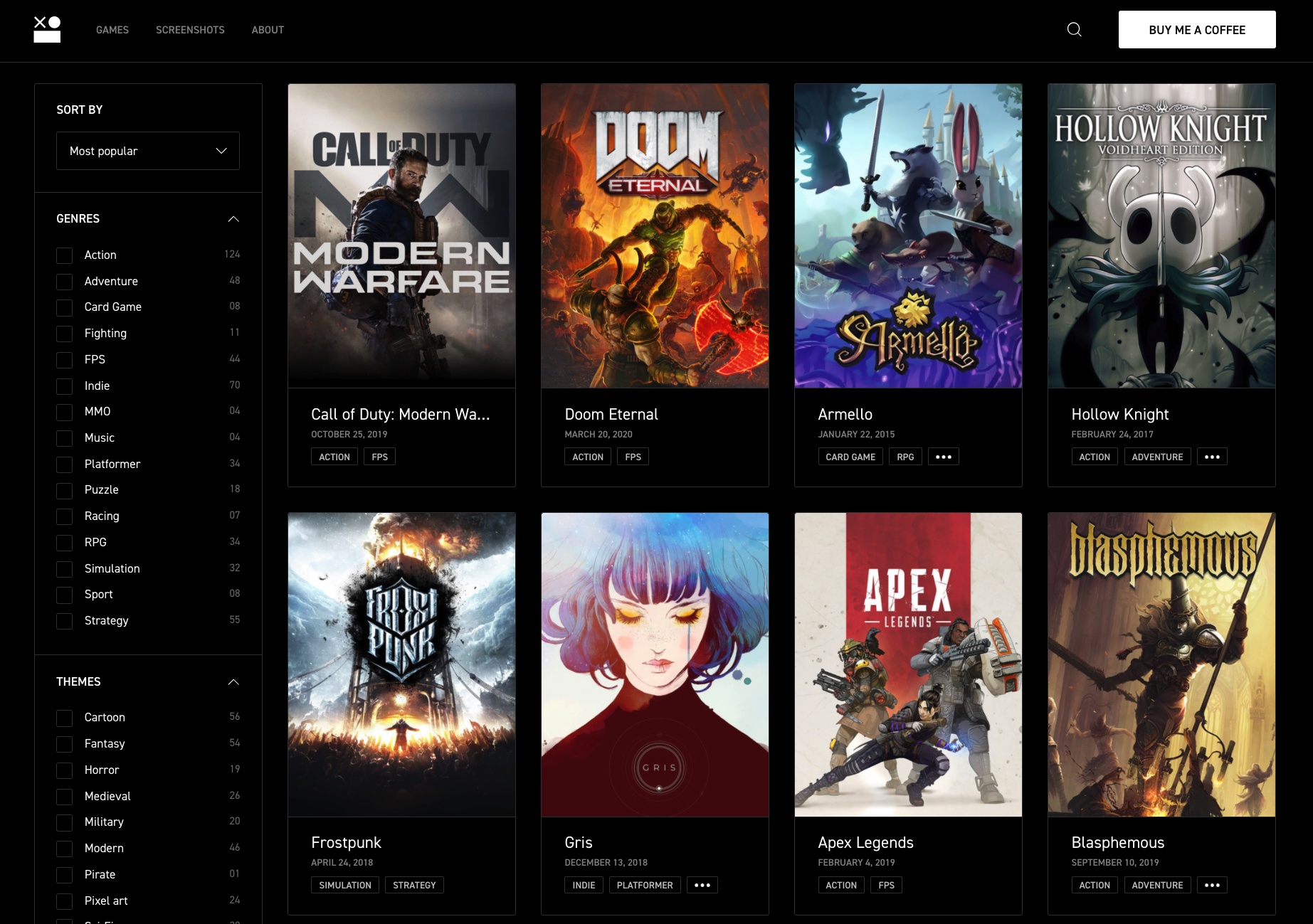Open the About nav item
Viewport: 1313px width, 924px height.
tap(268, 30)
